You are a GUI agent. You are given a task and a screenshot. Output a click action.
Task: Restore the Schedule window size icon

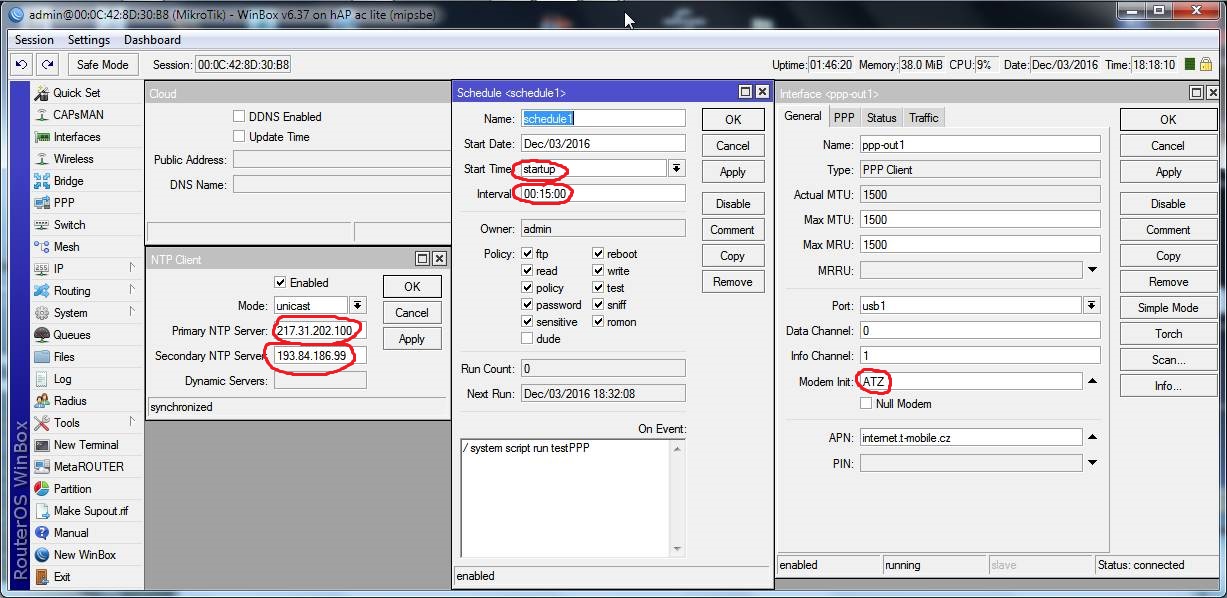746,92
